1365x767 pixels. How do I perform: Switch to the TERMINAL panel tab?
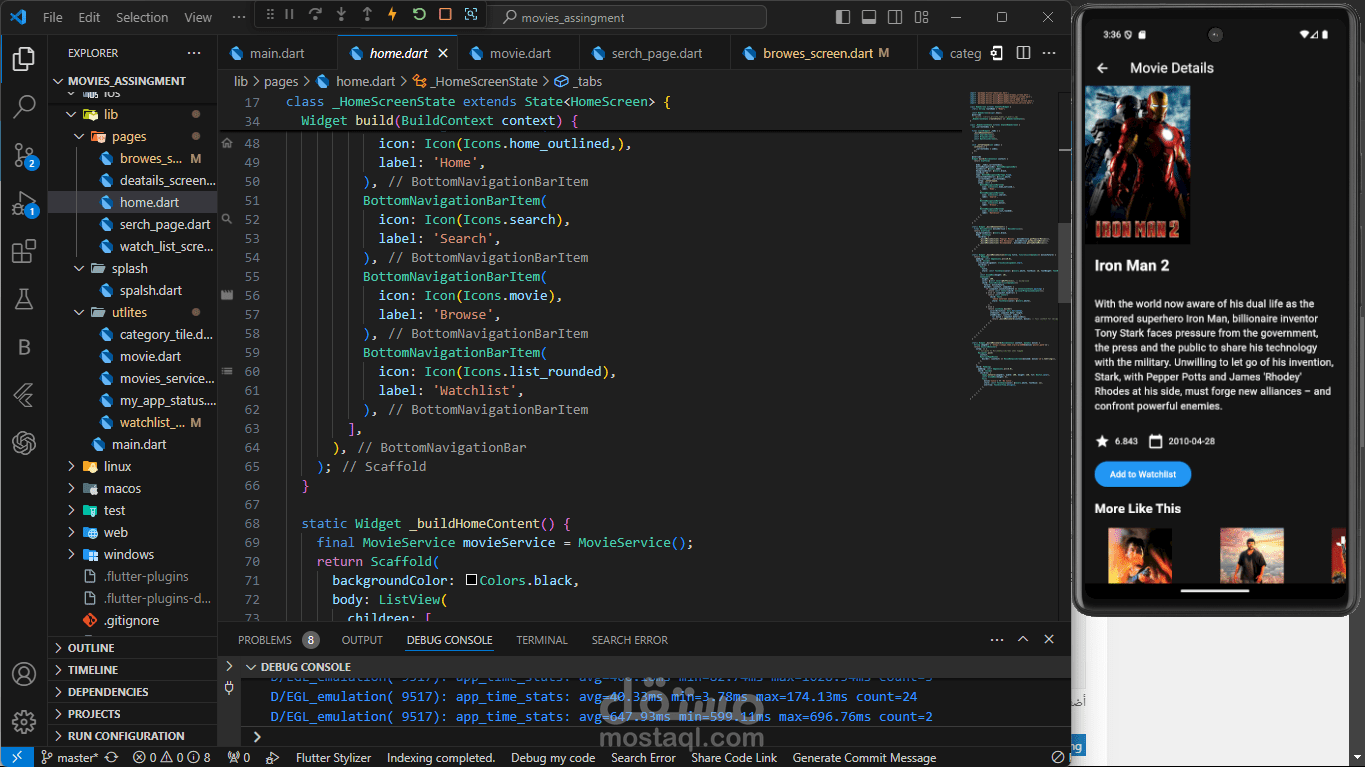click(542, 640)
